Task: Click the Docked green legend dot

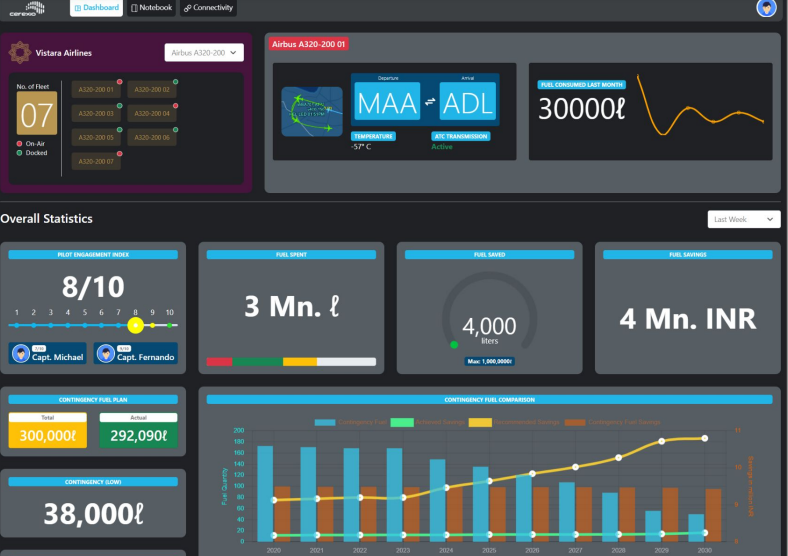Action: coord(20,153)
